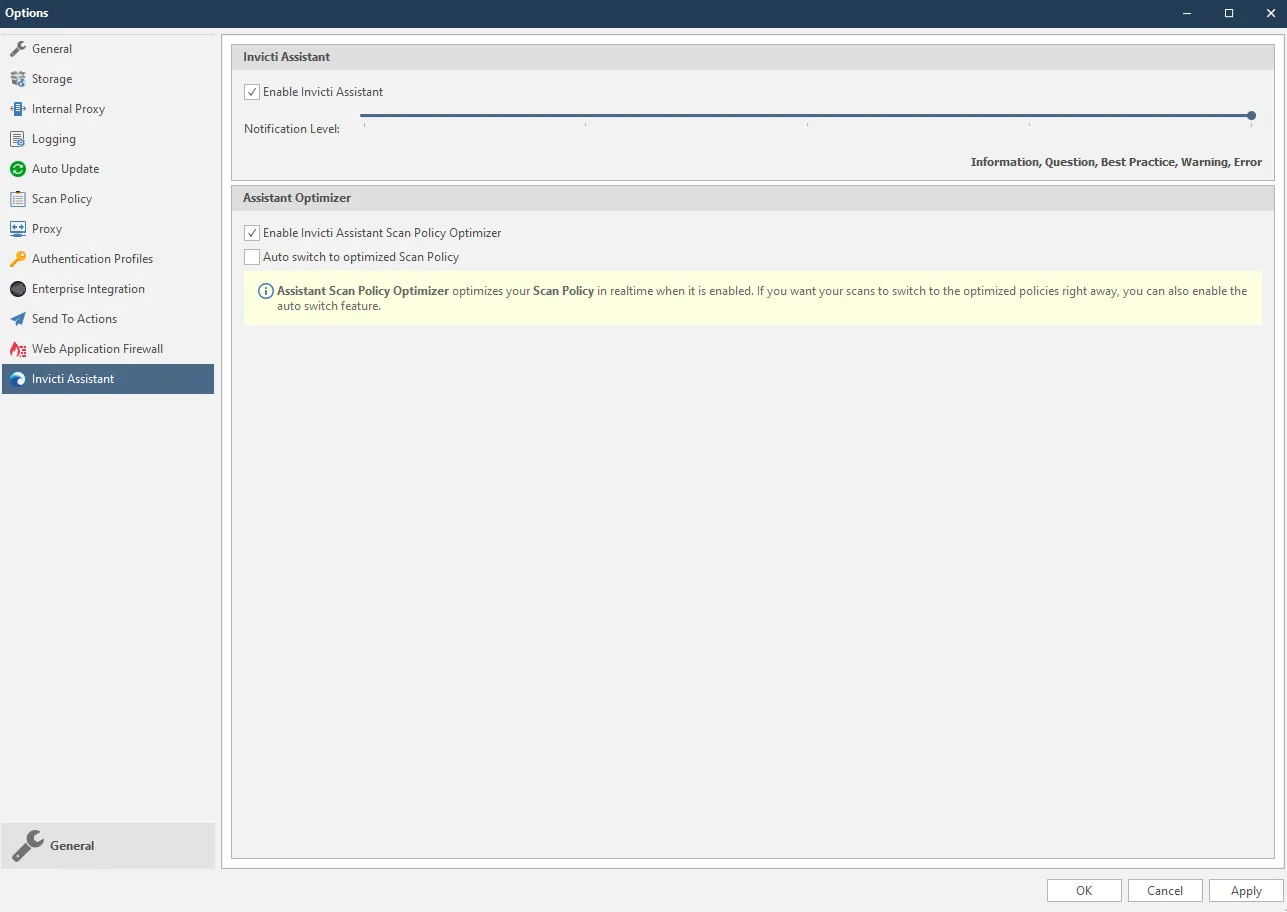Click the General label in bottom sidebar panel
1287x912 pixels.
72,846
